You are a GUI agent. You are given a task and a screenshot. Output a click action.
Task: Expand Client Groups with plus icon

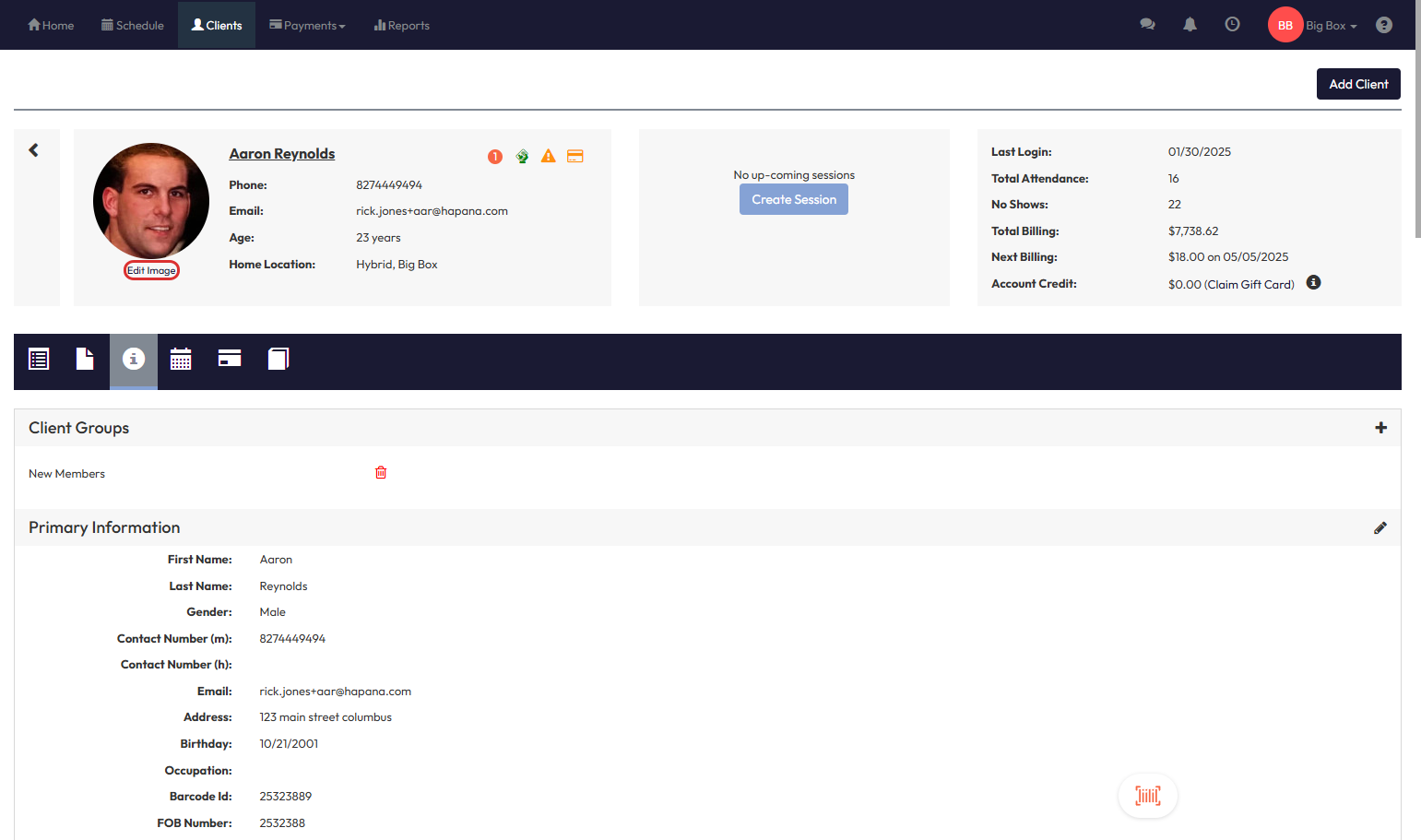(x=1380, y=428)
